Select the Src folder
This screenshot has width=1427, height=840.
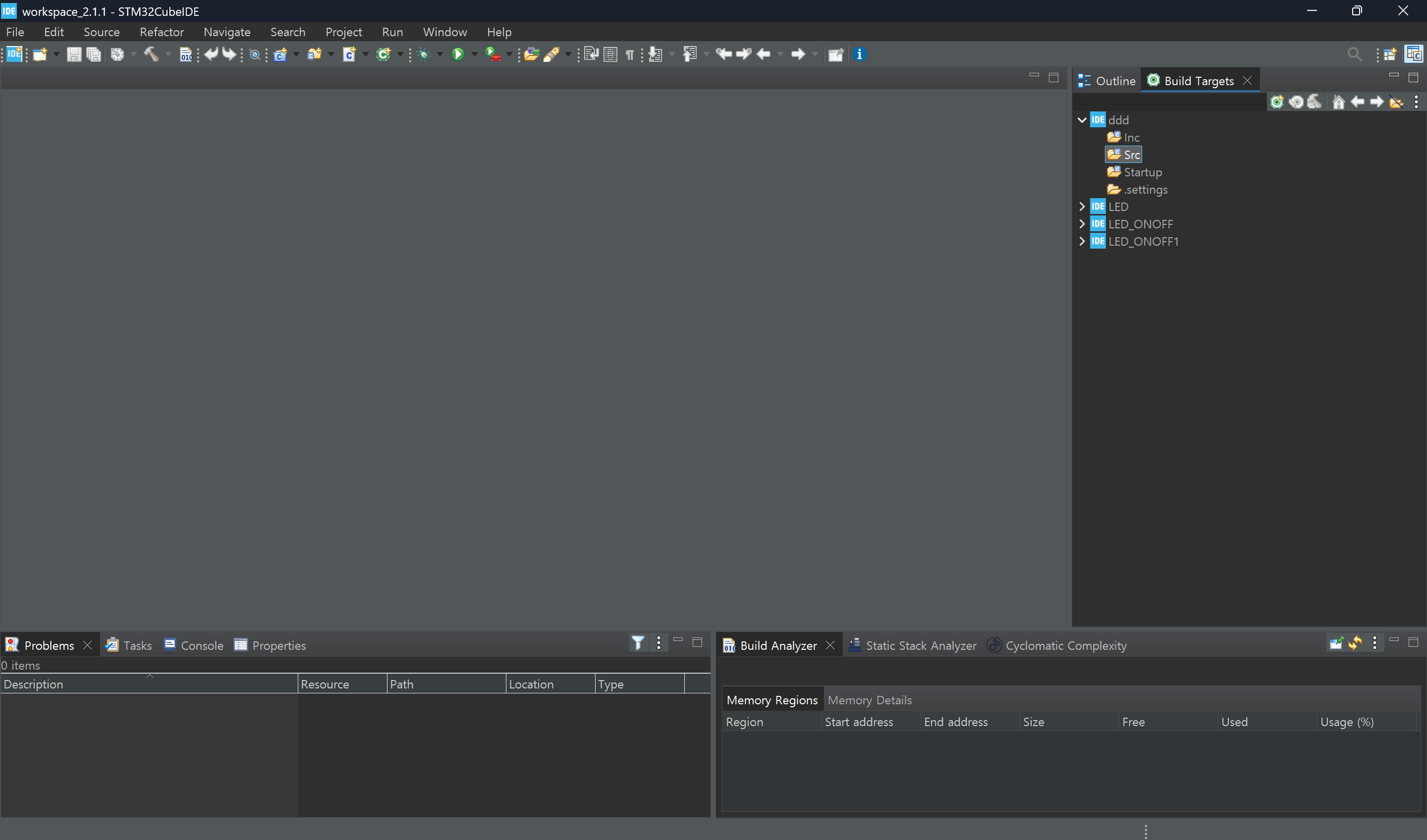tap(1123, 155)
